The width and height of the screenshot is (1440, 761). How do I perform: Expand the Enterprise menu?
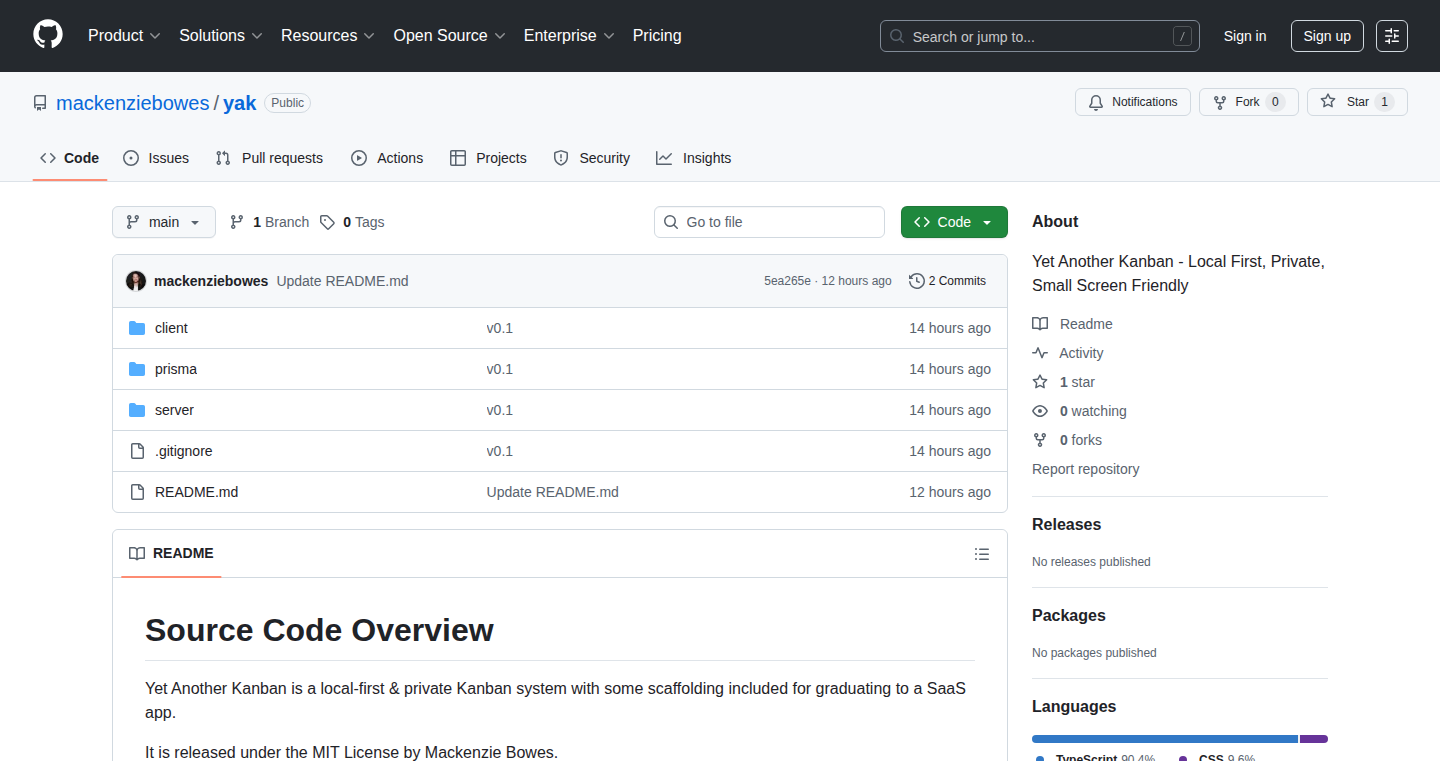coord(569,35)
